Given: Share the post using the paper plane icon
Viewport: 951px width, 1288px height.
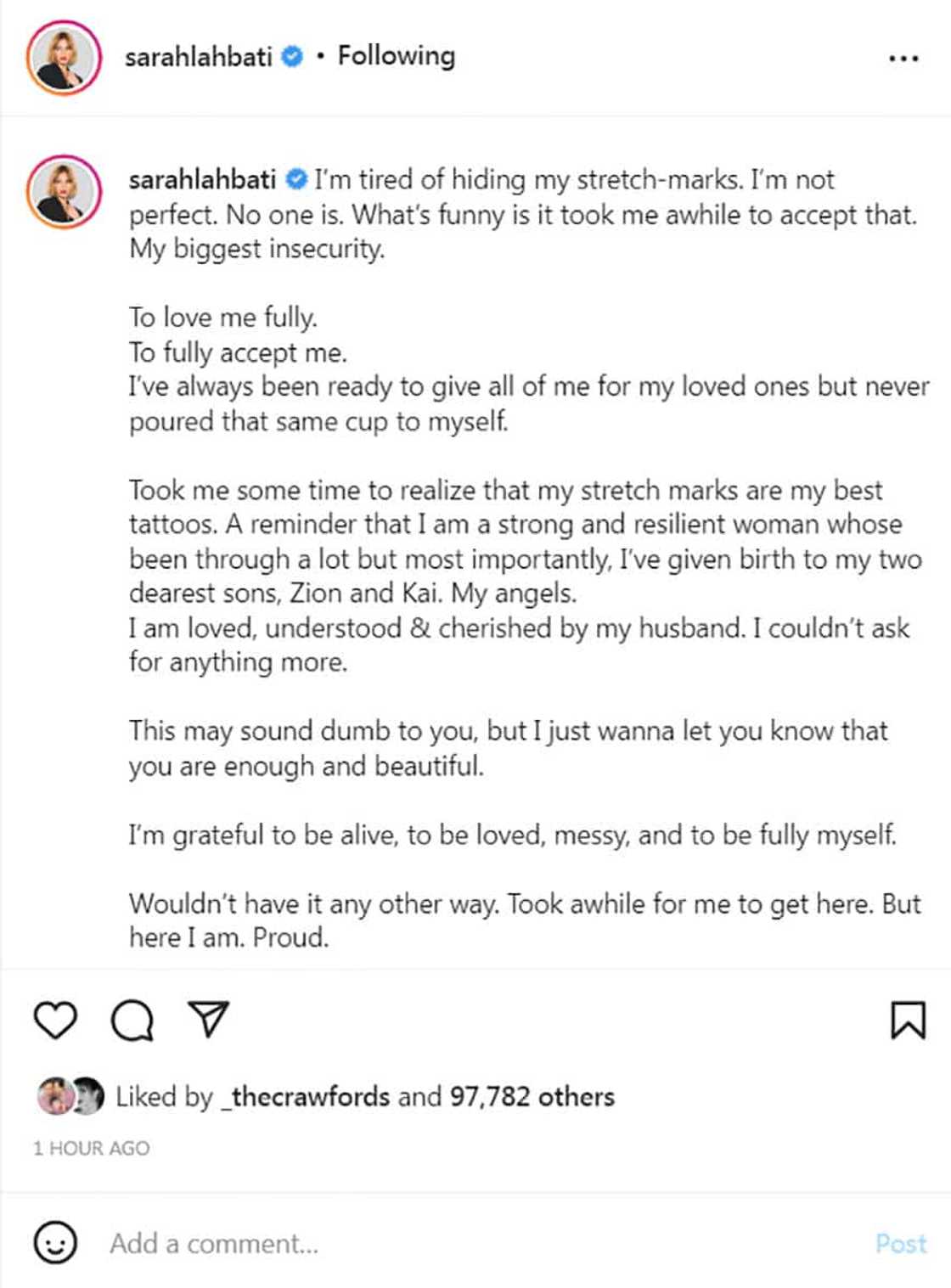Looking at the screenshot, I should (208, 1019).
